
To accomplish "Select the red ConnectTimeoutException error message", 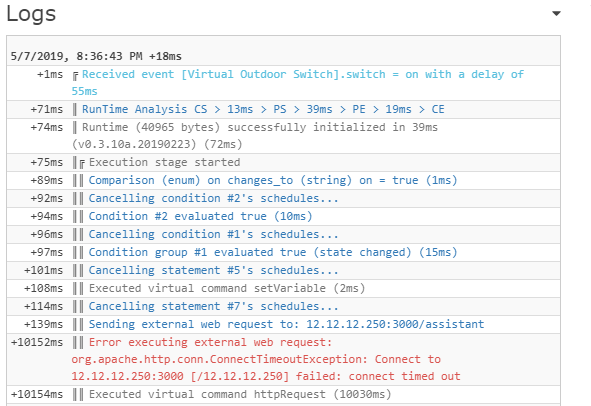I will click(266, 359).
